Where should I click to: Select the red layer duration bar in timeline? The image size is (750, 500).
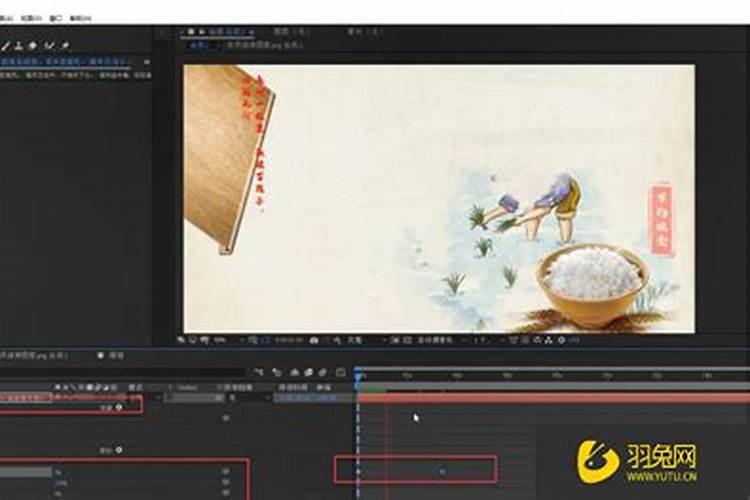coord(554,398)
